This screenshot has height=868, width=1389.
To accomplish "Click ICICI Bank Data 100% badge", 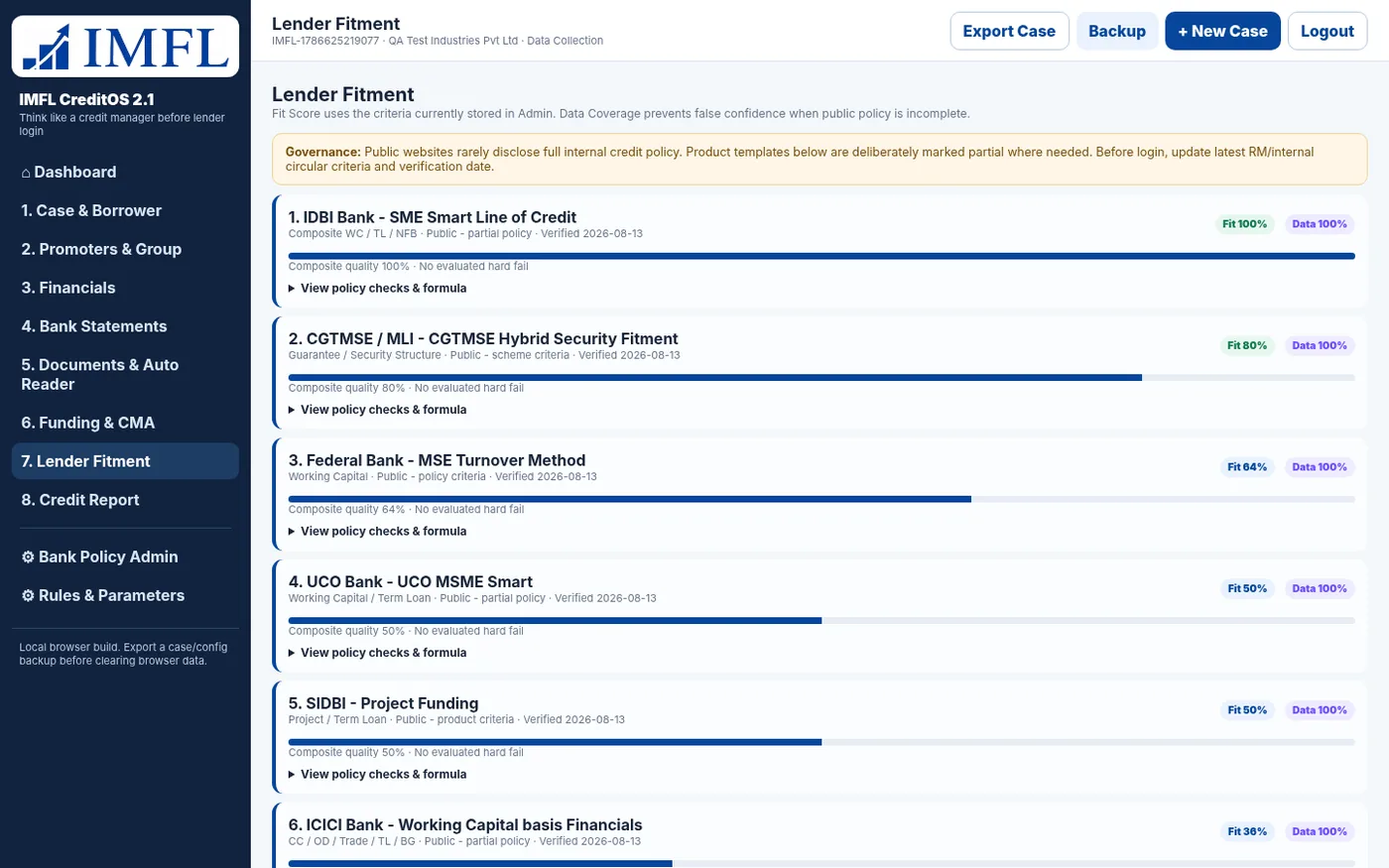I will [1320, 831].
